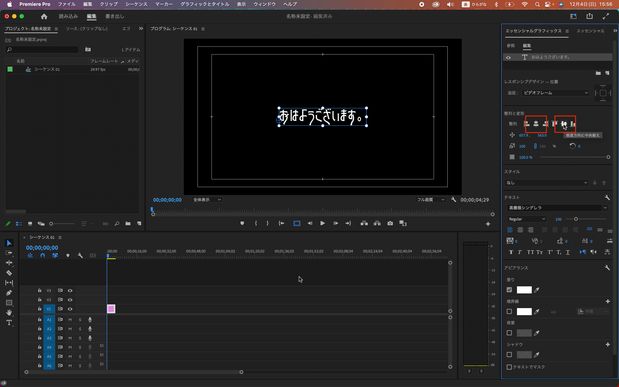619x387 pixels.
Task: Switch to 参照 tab in Essential Graphics
Action: [x=511, y=46]
